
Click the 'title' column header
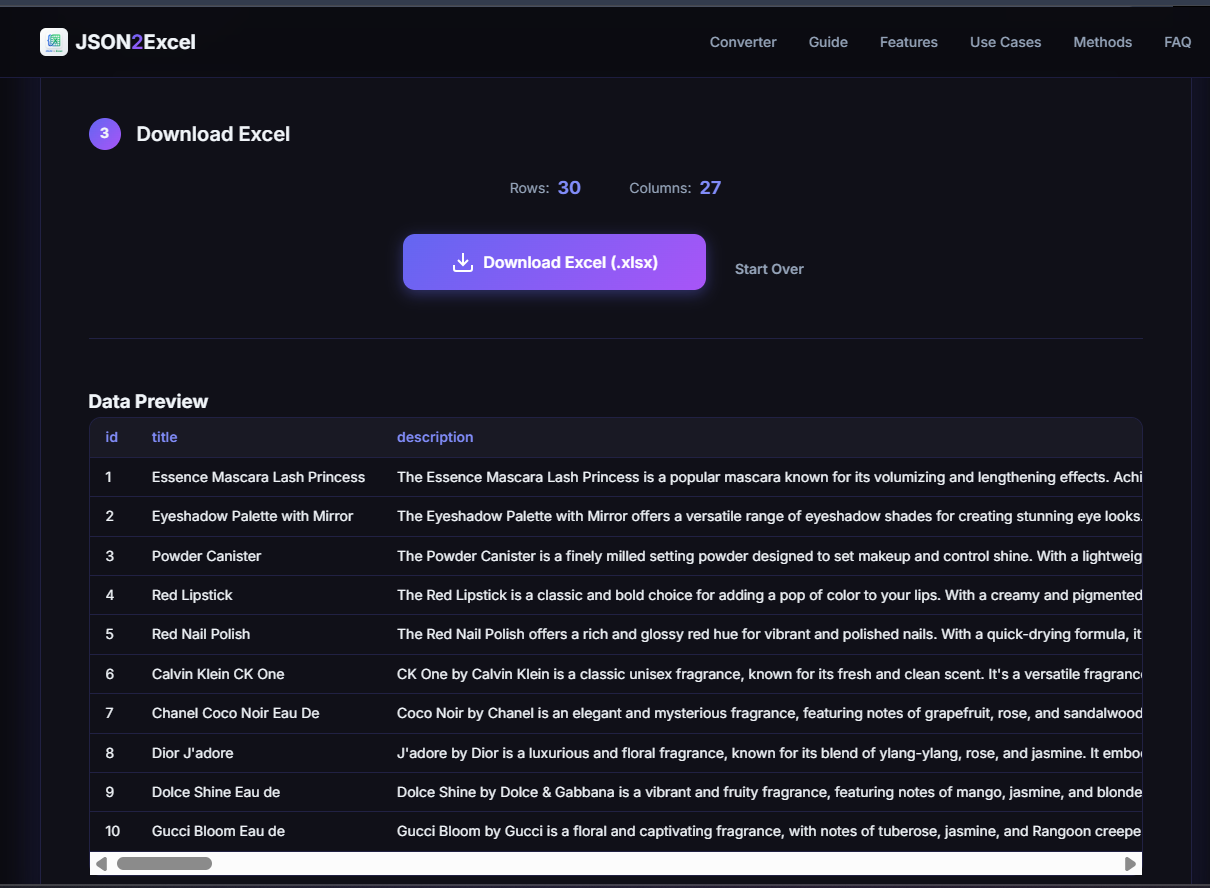click(x=164, y=437)
